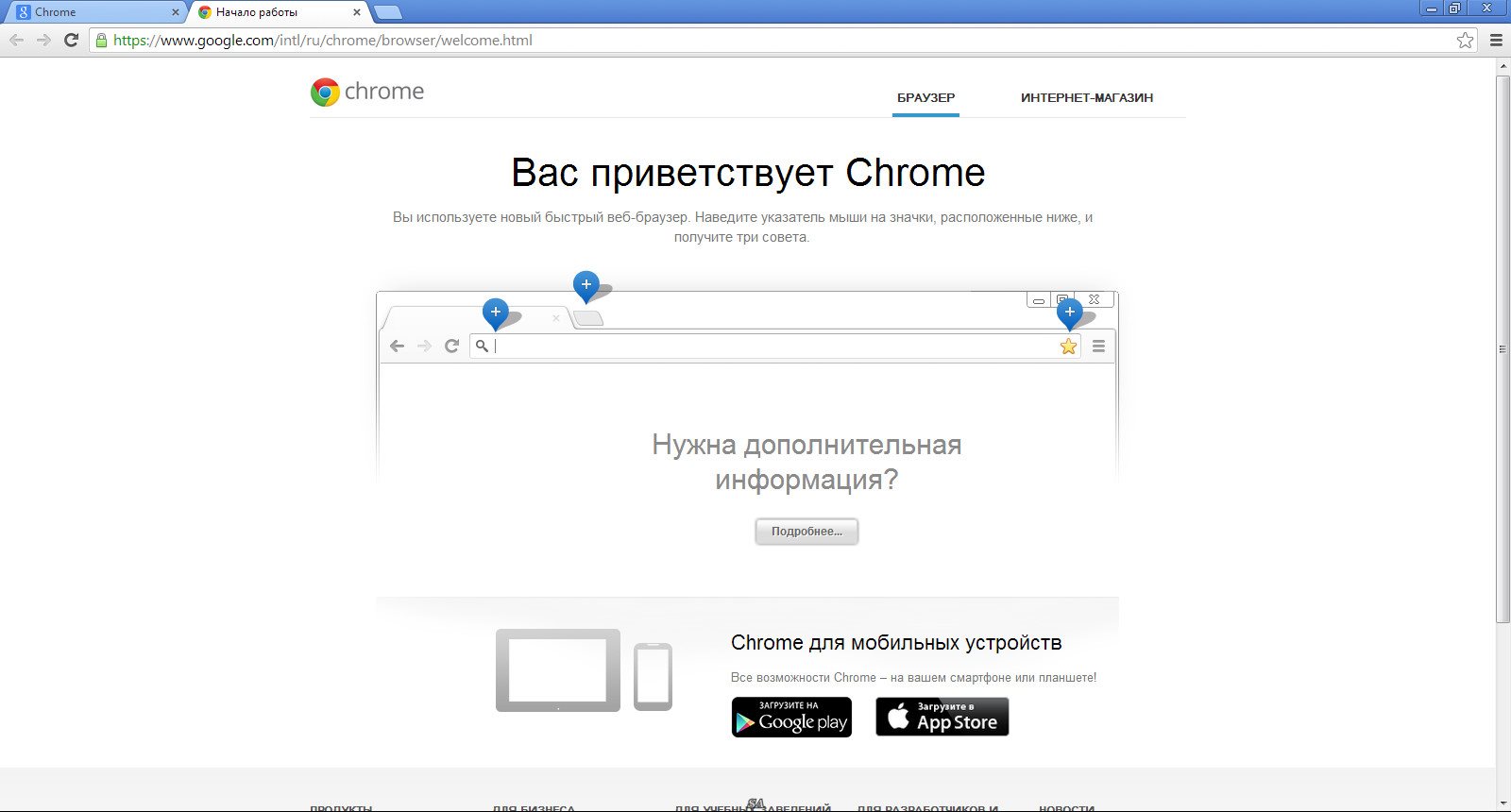Click the illustrated omnibox field
The height and width of the screenshot is (812, 1511).
pos(774,347)
